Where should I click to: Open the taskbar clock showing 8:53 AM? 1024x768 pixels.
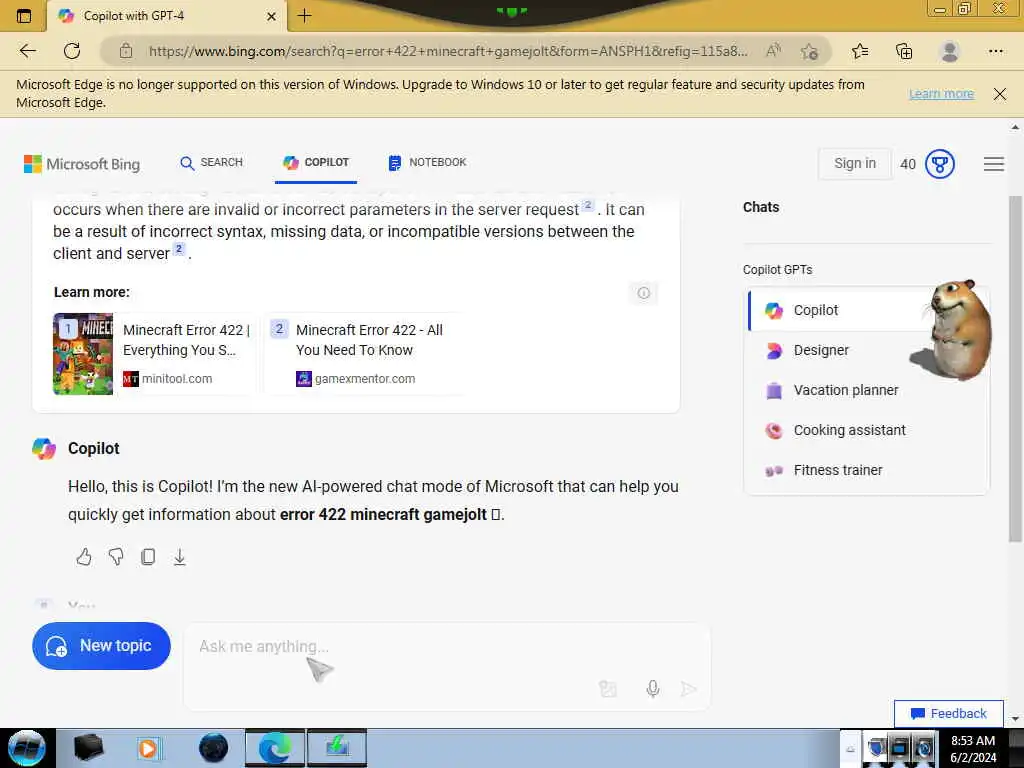(973, 749)
